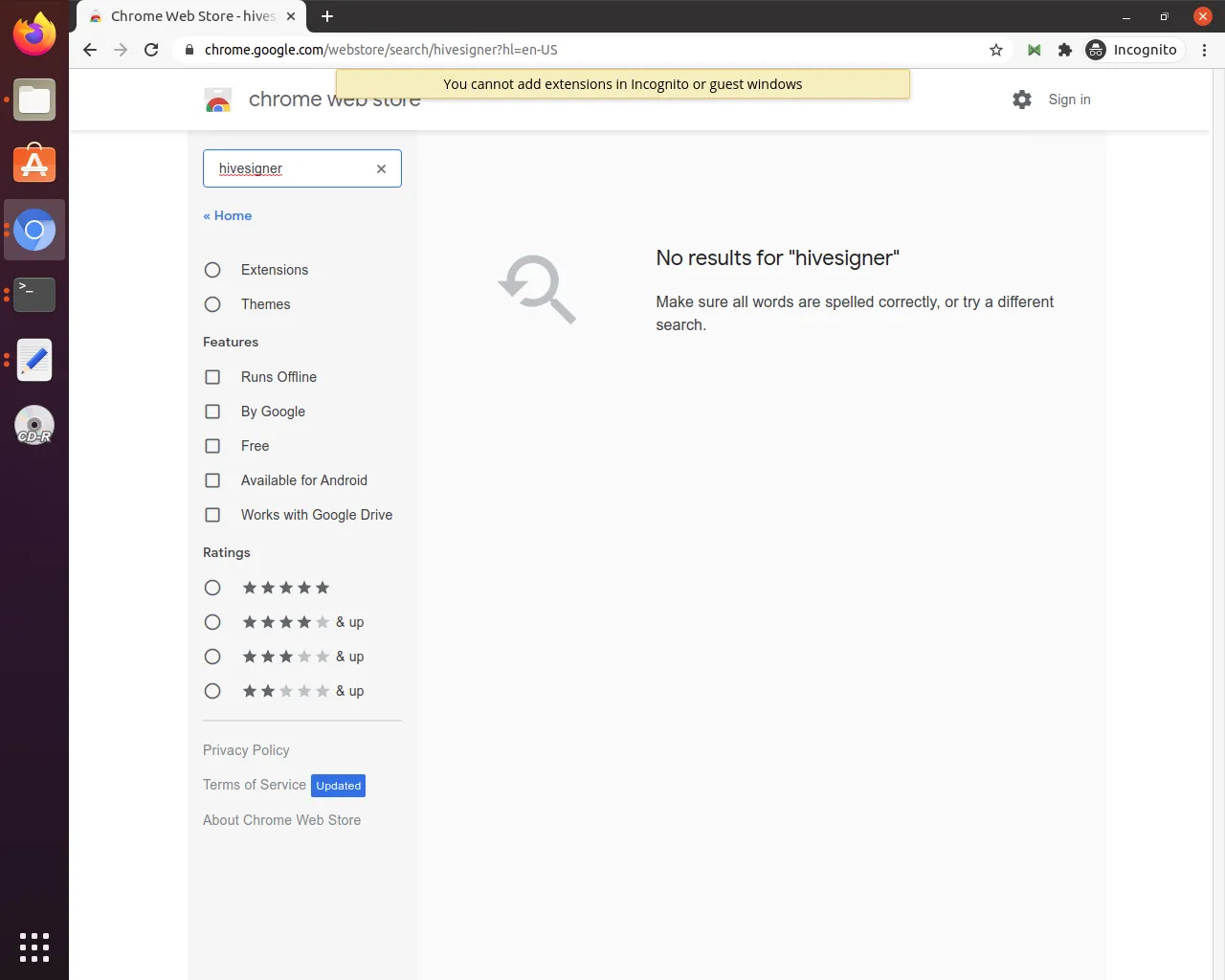Image resolution: width=1225 pixels, height=980 pixels.
Task: Bookmark this page with the star icon
Action: 996,50
